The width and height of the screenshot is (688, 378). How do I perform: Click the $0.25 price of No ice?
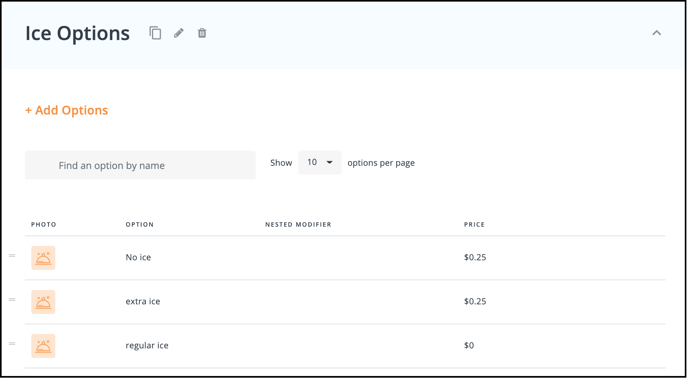click(475, 257)
